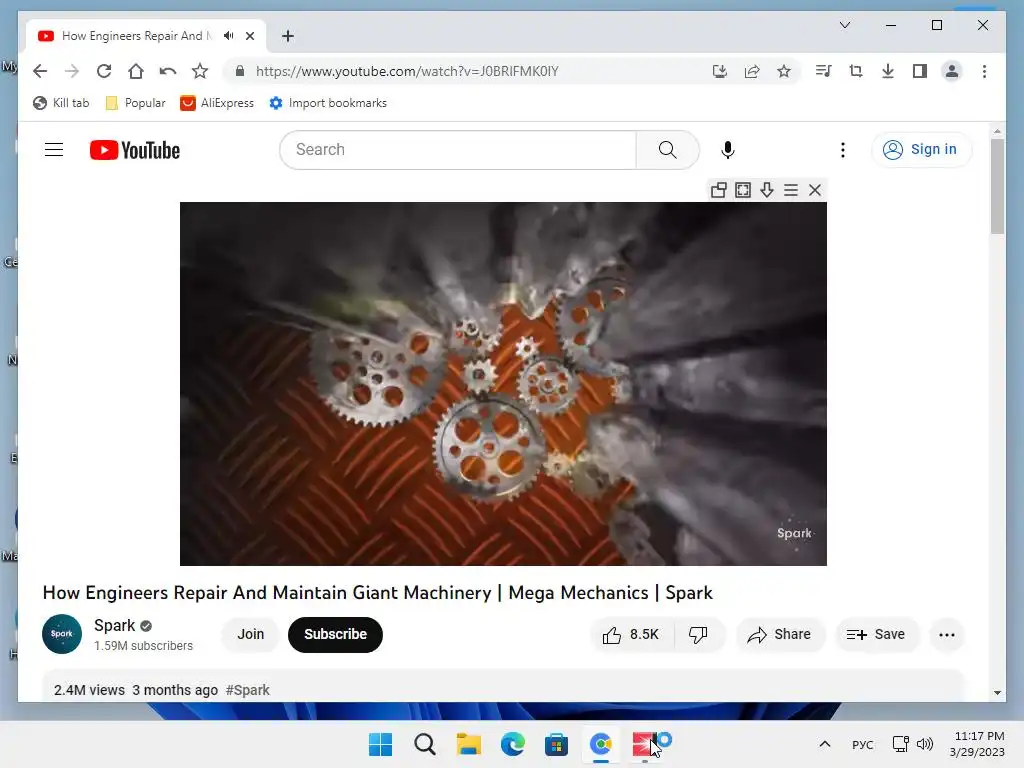Dislike this video
The width and height of the screenshot is (1024, 768).
(698, 635)
